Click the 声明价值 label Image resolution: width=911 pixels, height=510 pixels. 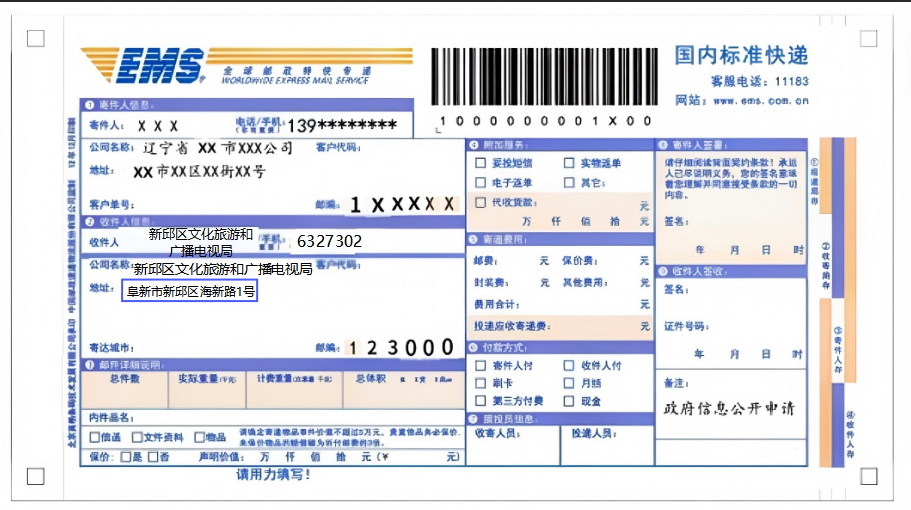221,457
